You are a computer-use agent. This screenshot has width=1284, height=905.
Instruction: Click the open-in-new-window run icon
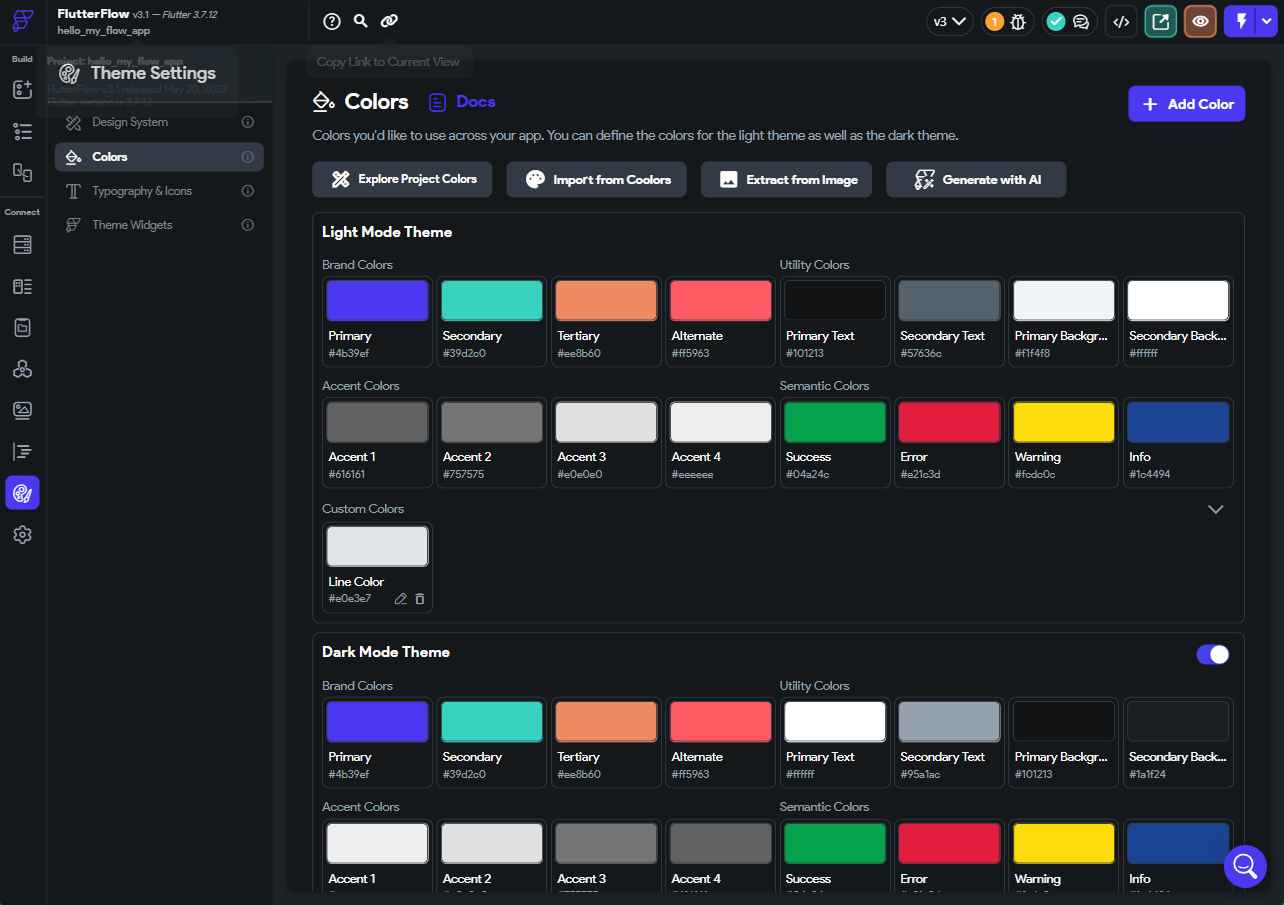(1160, 21)
